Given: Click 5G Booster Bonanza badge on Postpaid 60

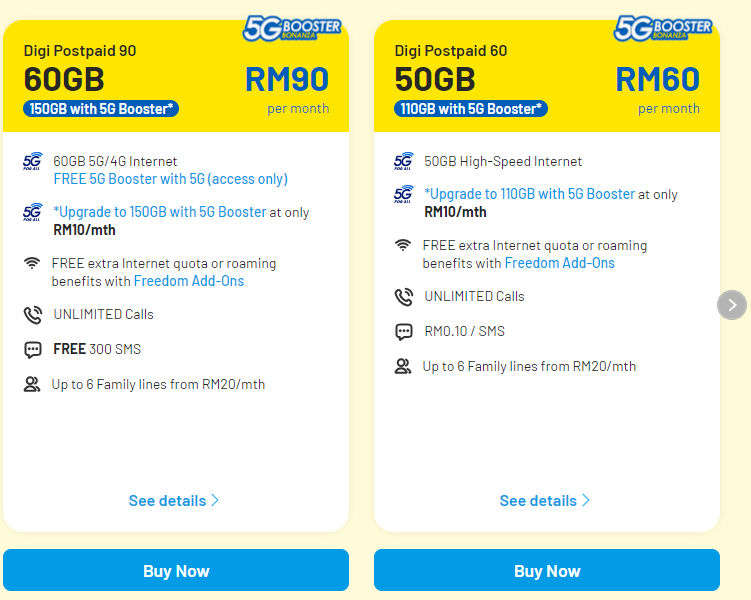Looking at the screenshot, I should (663, 28).
